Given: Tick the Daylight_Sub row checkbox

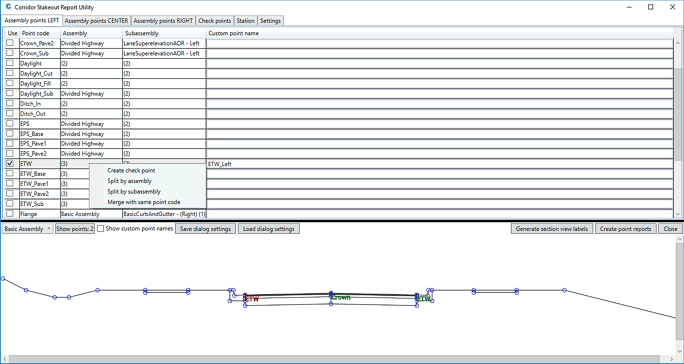Looking at the screenshot, I should pos(10,93).
